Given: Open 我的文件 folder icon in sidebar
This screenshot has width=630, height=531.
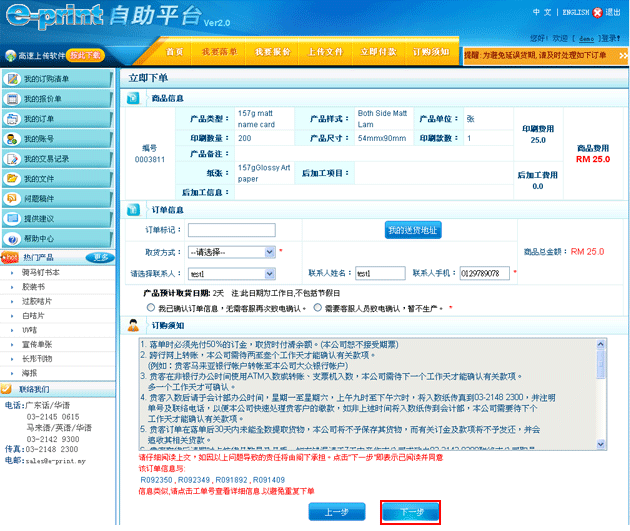Looking at the screenshot, I should tap(13, 179).
